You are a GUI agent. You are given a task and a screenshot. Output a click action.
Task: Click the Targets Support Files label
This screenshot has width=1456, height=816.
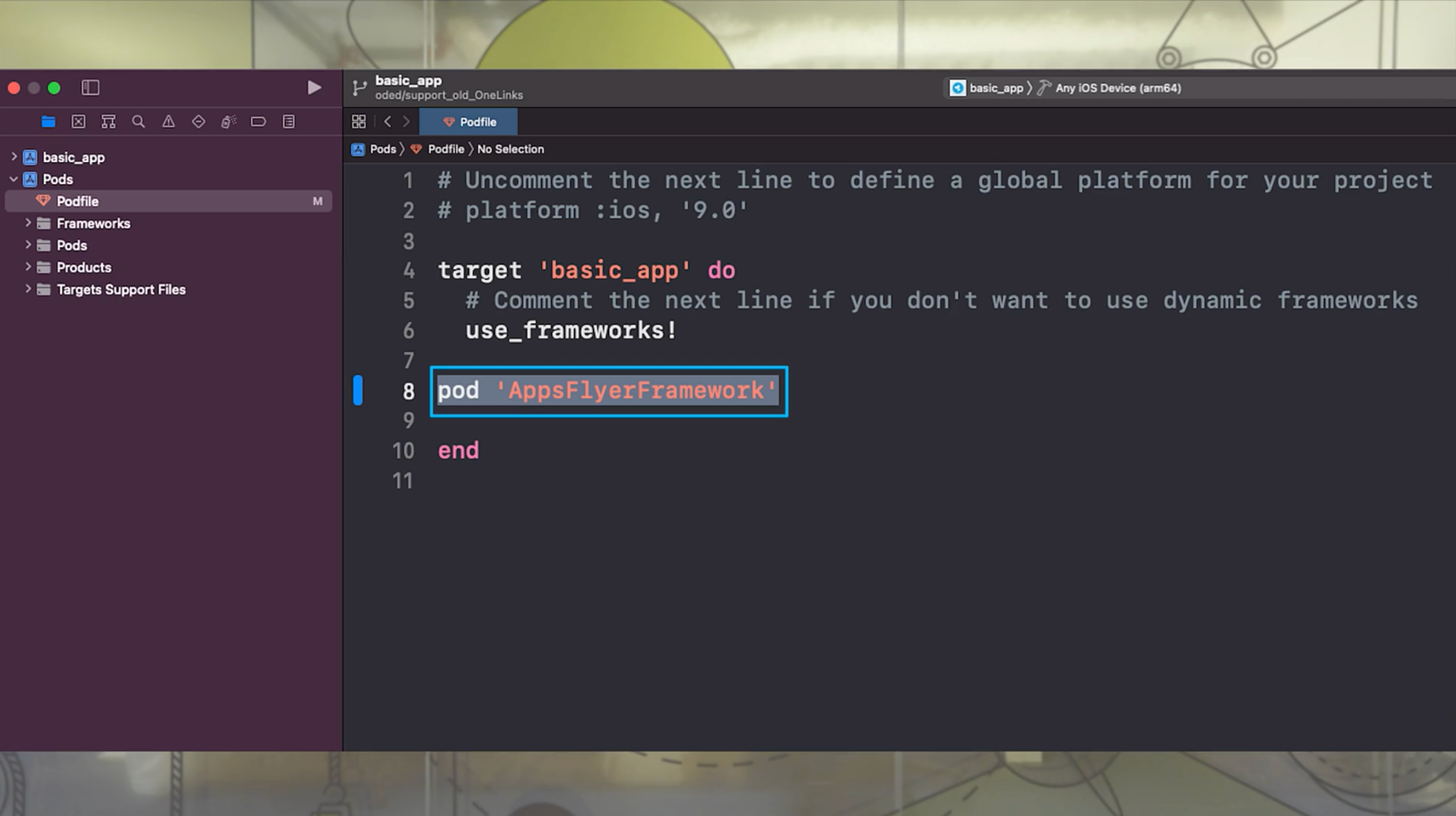(x=121, y=289)
